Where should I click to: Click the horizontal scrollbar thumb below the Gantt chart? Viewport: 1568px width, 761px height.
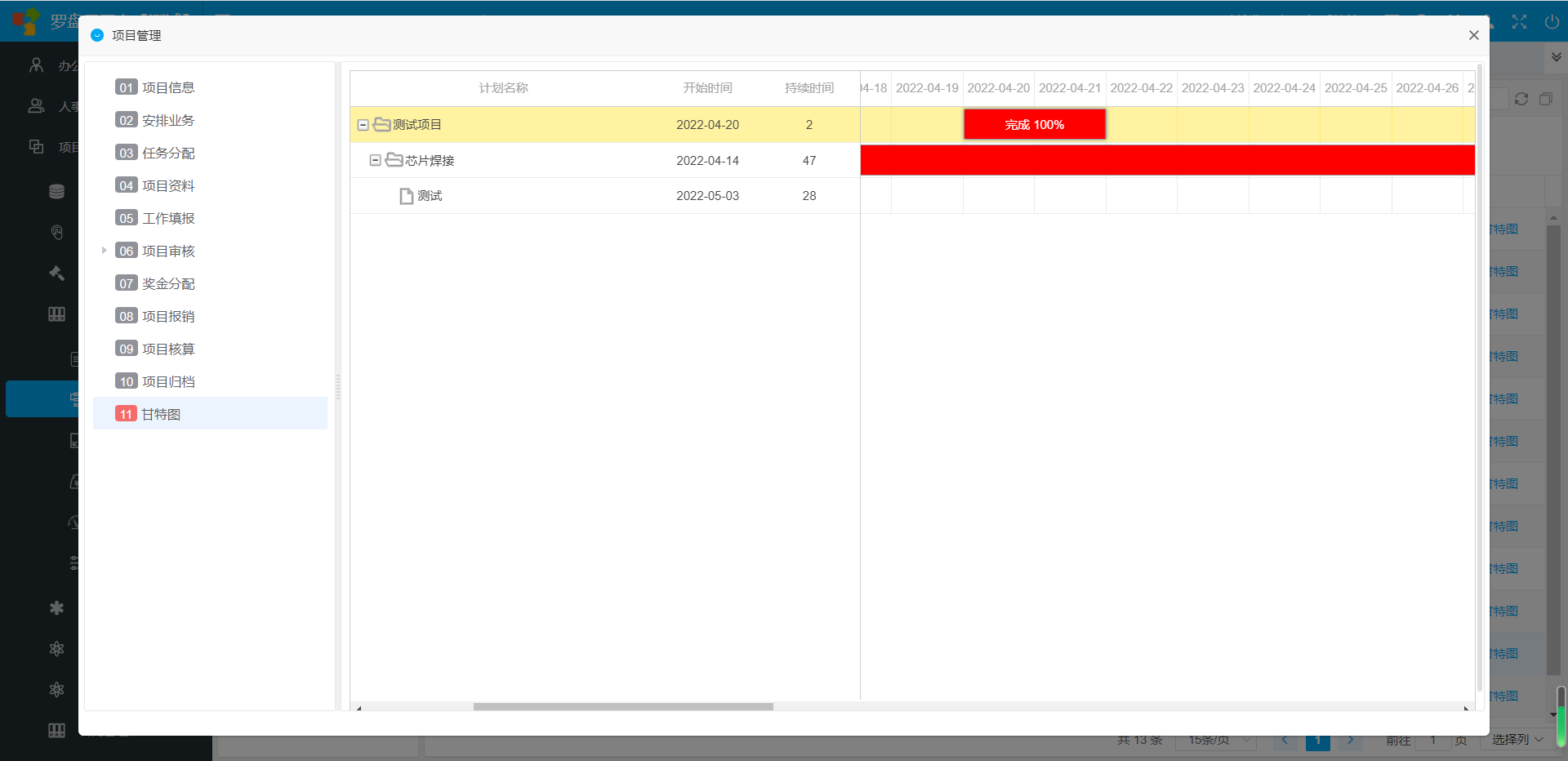point(622,707)
